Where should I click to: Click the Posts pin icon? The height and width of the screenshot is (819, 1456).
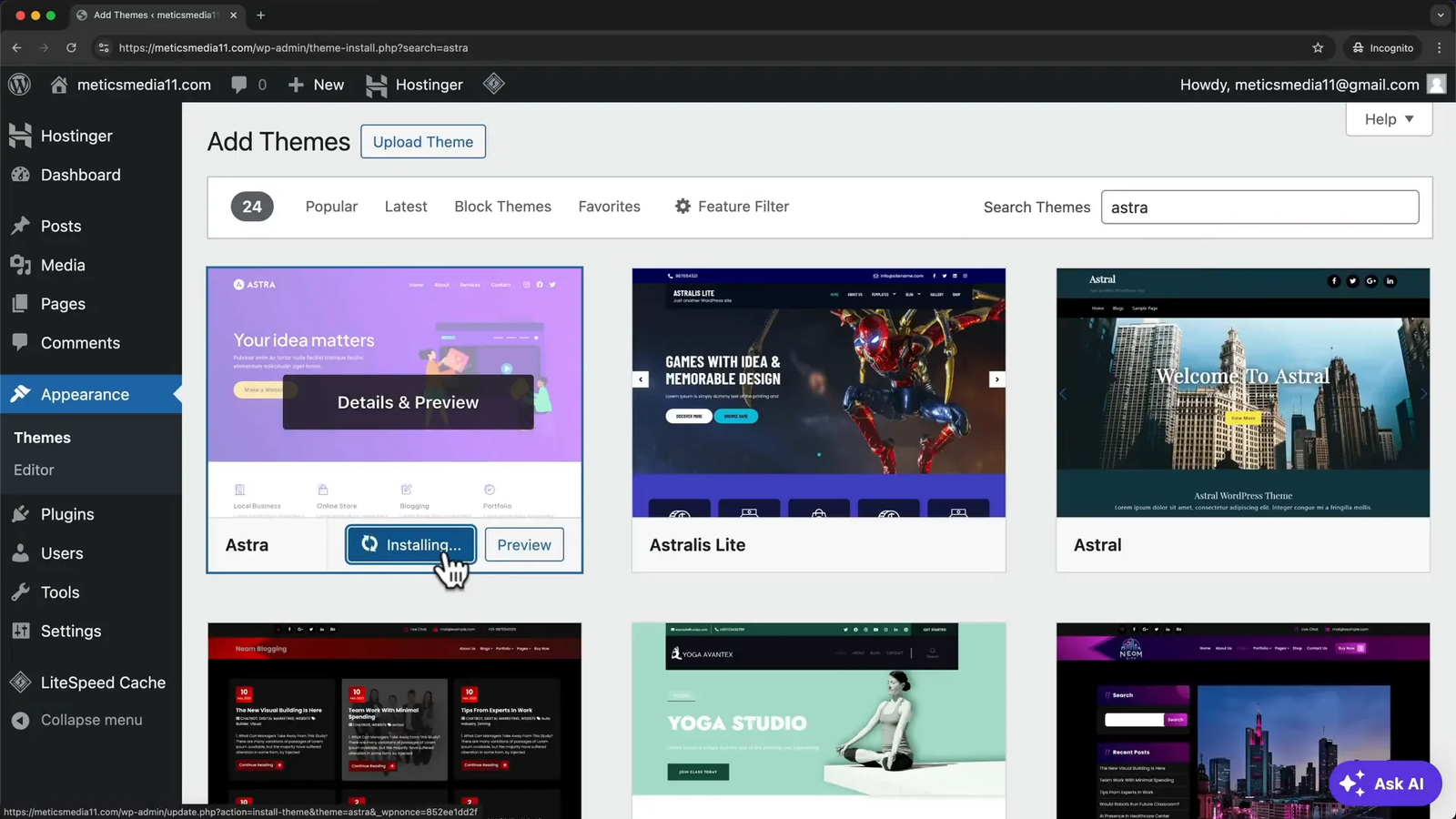[20, 226]
